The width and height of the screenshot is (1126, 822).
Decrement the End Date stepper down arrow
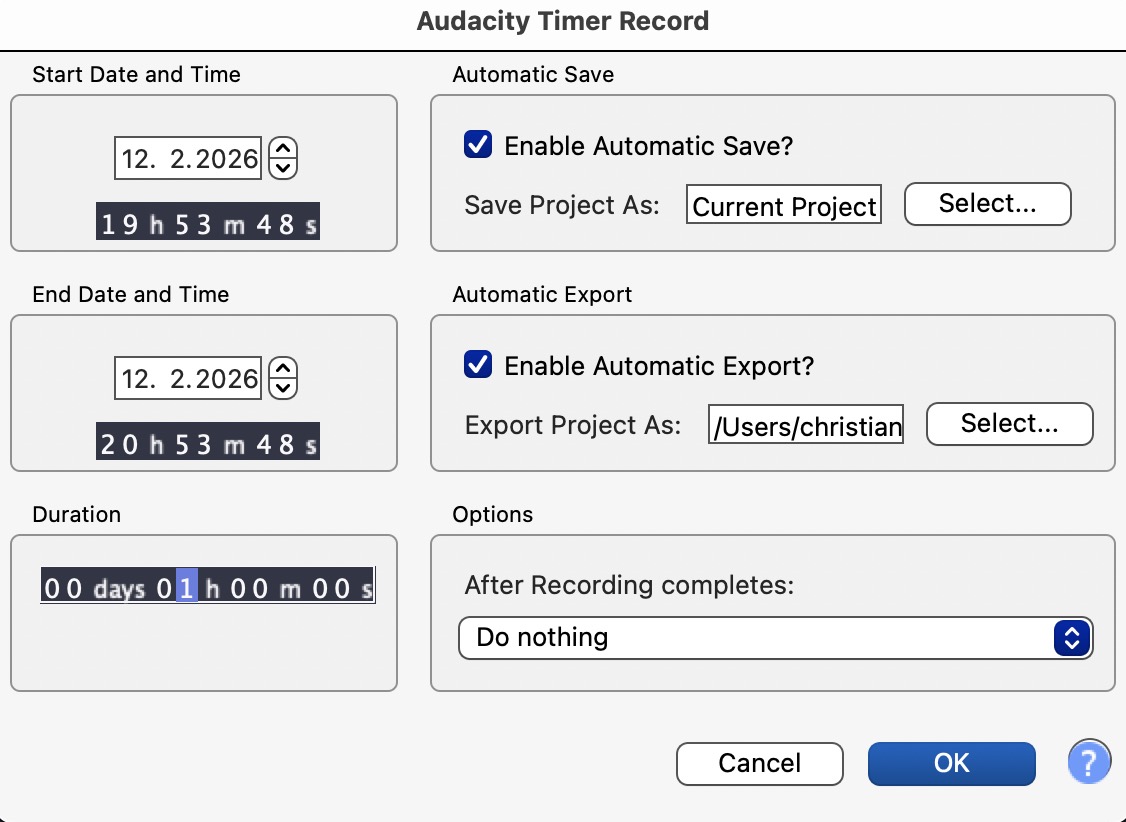tap(285, 387)
